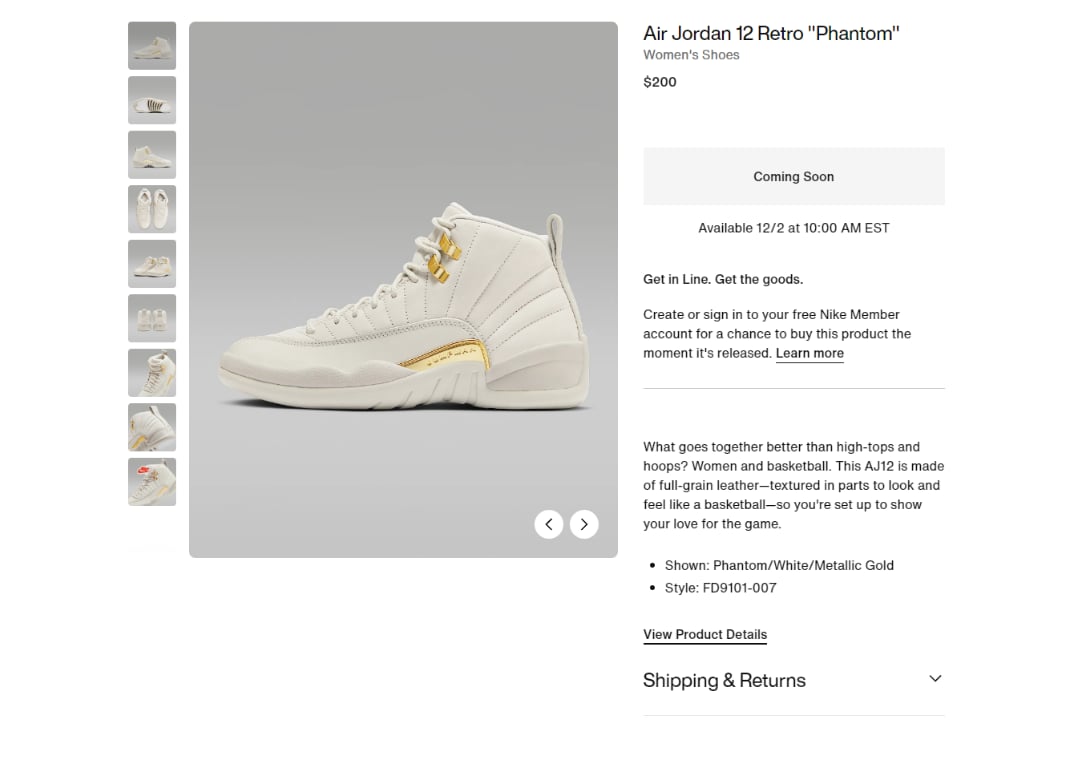The width and height of the screenshot is (1070, 760).
Task: Pick the third thumbnail in the gallery
Action: pyautogui.click(x=152, y=155)
